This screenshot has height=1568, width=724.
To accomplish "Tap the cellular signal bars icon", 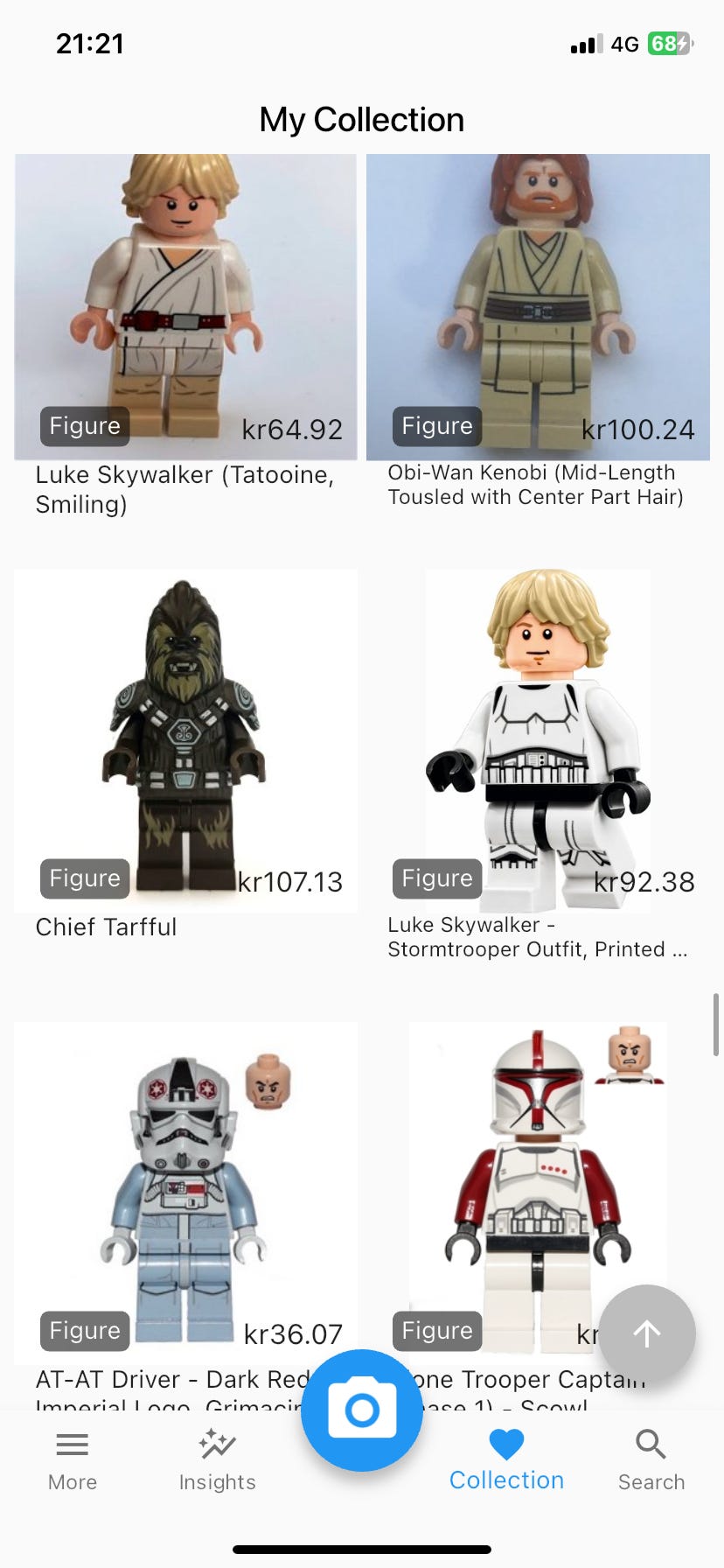I will (x=587, y=44).
